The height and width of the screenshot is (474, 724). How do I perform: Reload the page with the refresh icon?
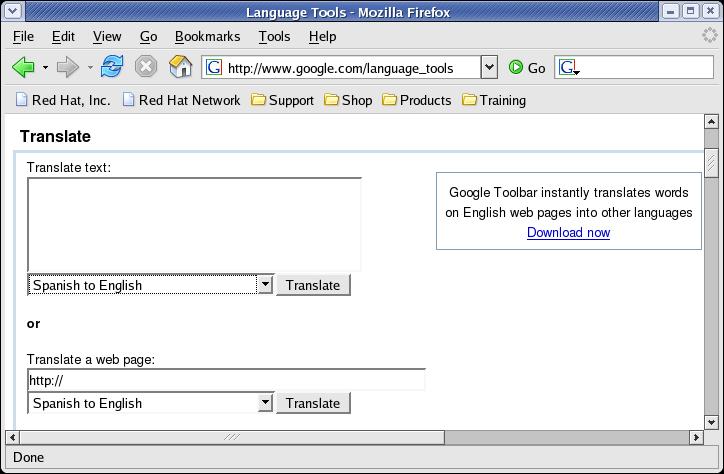pos(112,67)
